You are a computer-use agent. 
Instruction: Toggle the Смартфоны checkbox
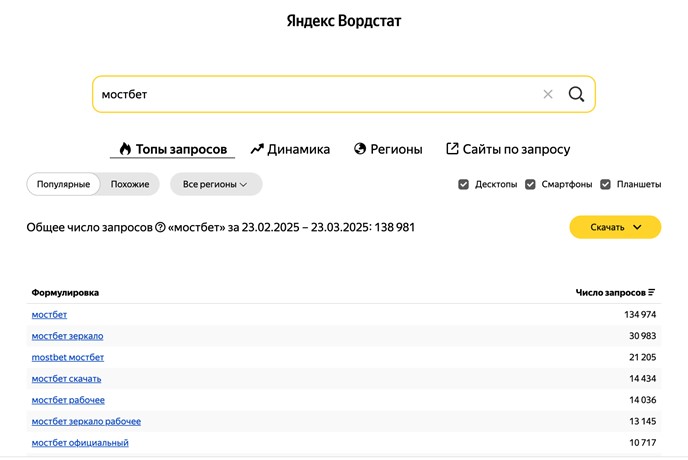pyautogui.click(x=530, y=184)
